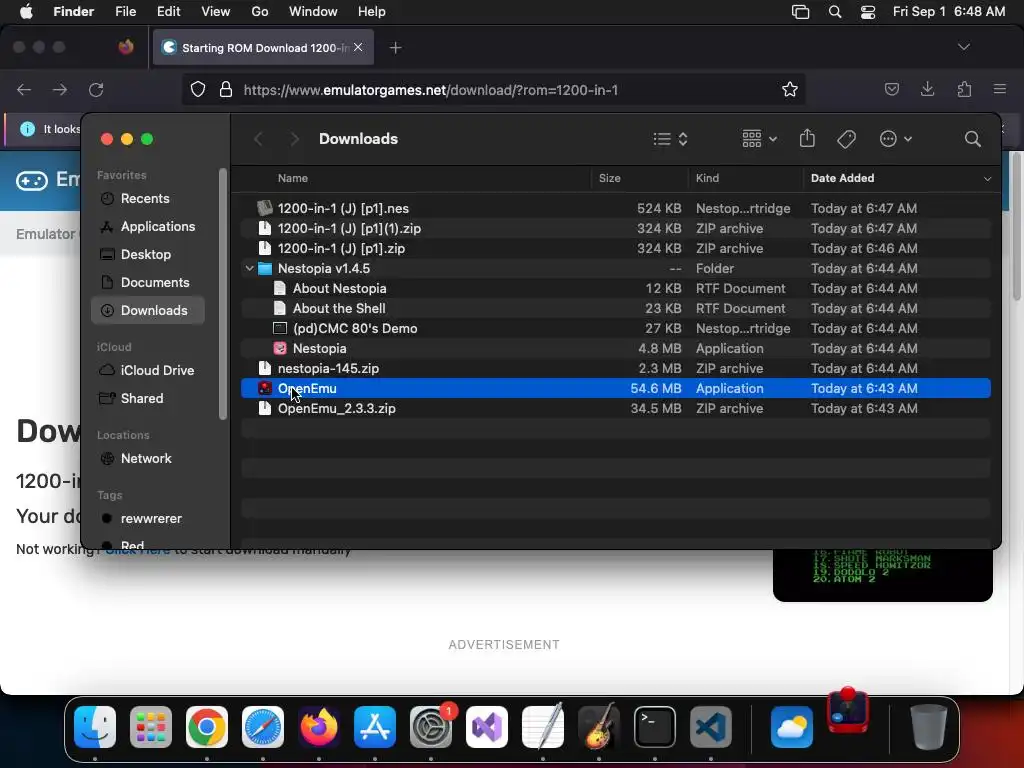Open the App Store Dock icon
The width and height of the screenshot is (1024, 768).
coord(375,726)
